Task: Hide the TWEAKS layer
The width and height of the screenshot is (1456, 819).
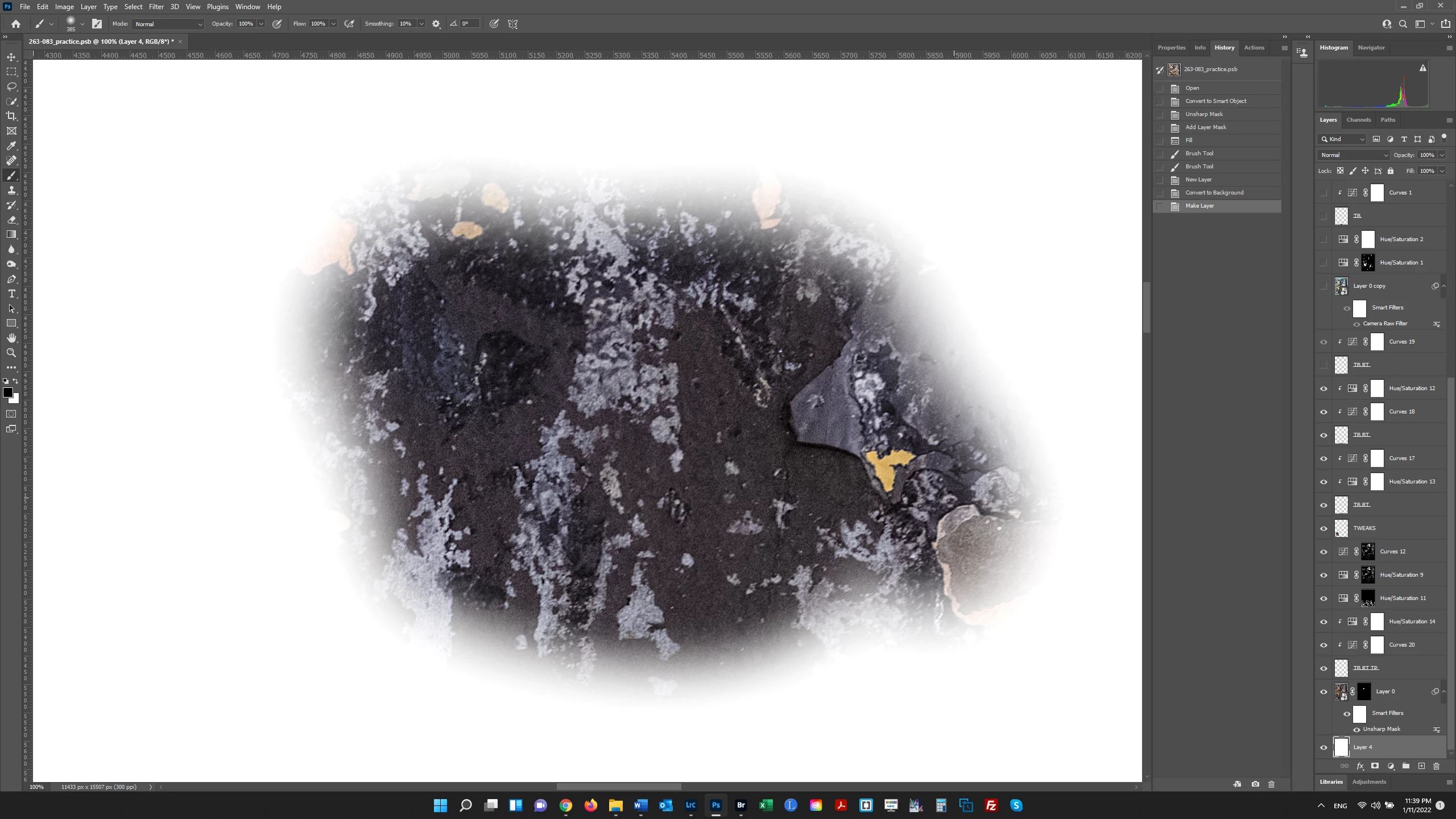Action: coord(1323,528)
